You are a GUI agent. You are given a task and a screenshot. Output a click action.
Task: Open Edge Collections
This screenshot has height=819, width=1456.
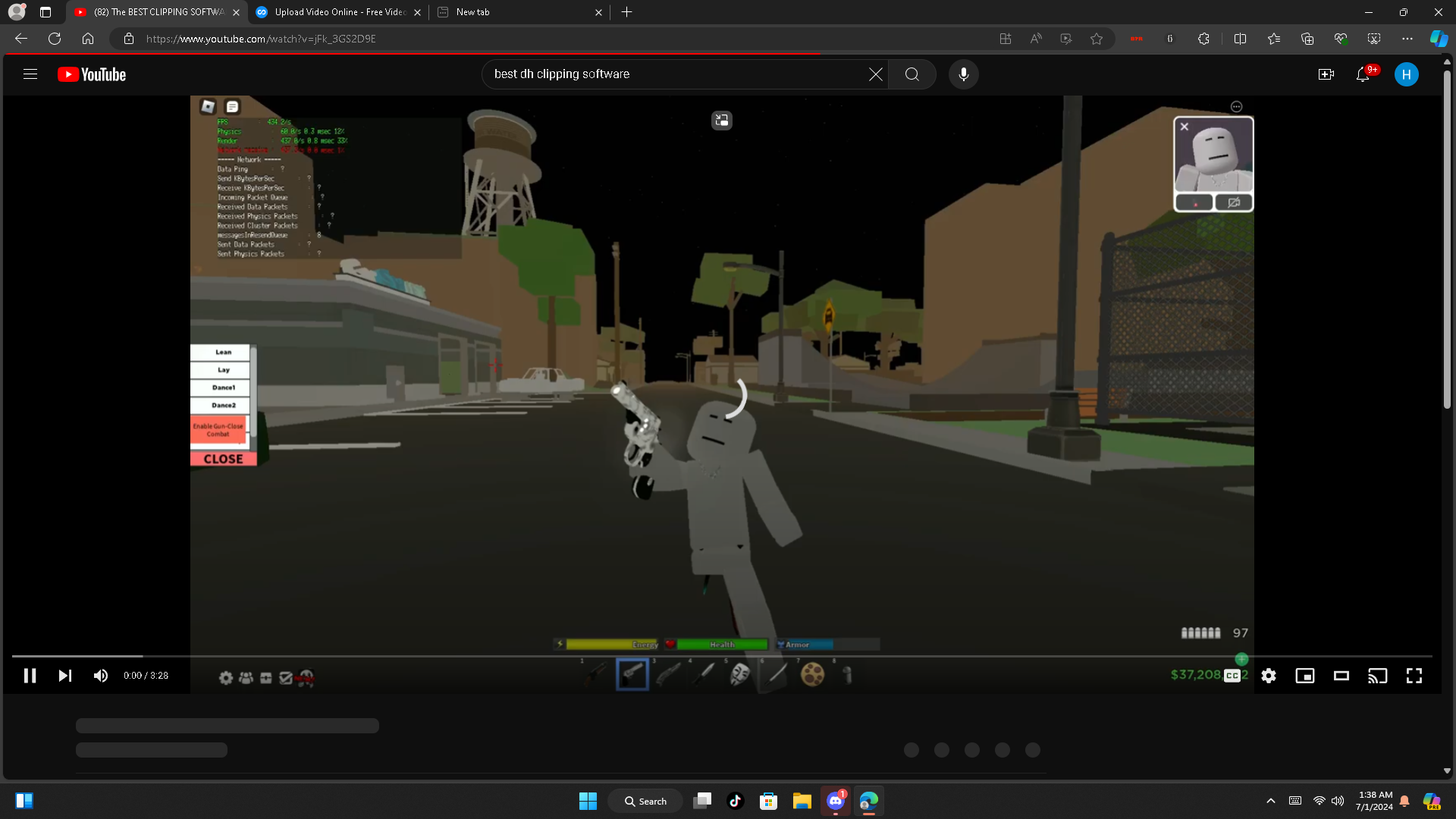(x=1307, y=39)
